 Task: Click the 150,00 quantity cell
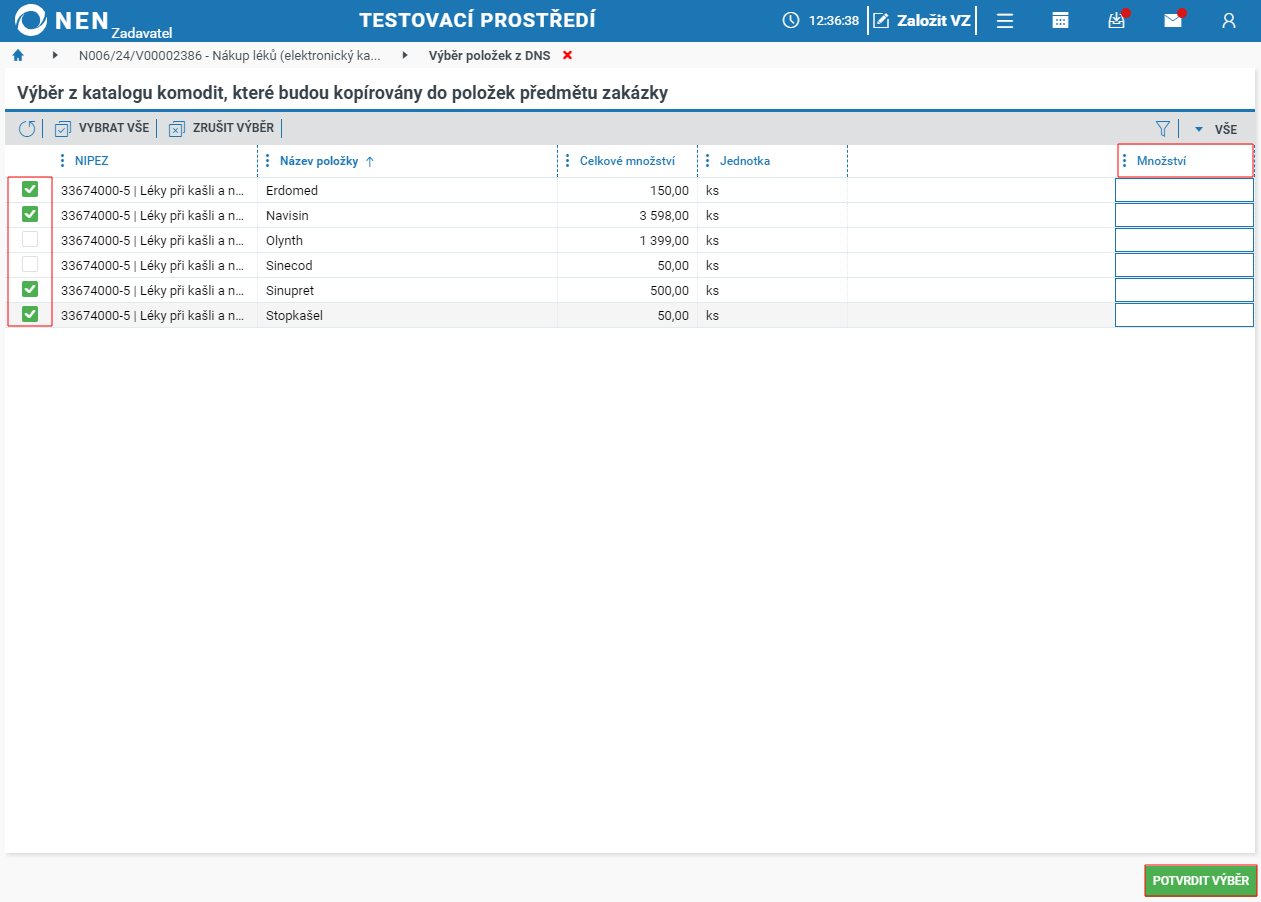pyautogui.click(x=627, y=190)
